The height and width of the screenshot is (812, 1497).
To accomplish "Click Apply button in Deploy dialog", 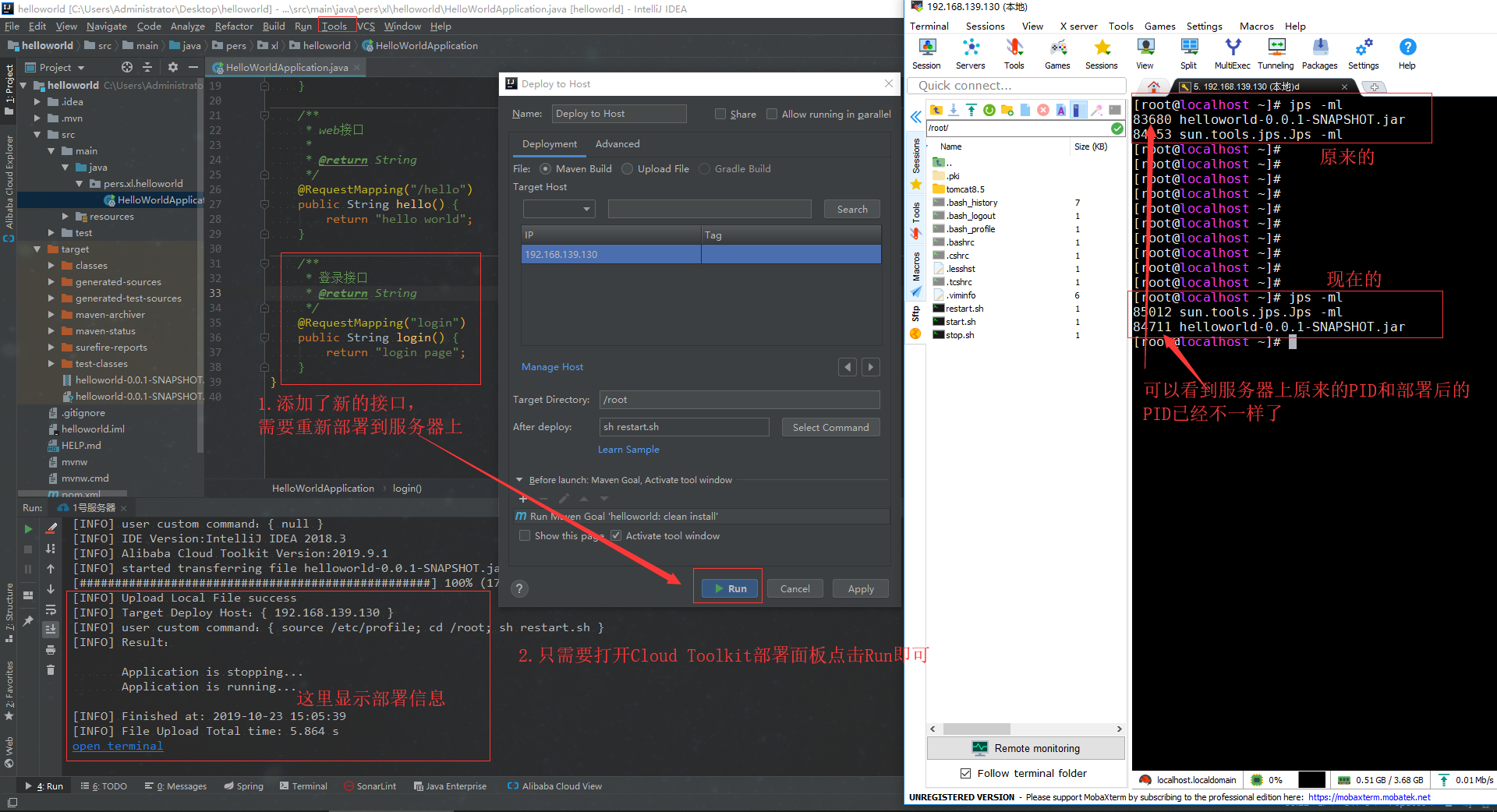I will 861,588.
